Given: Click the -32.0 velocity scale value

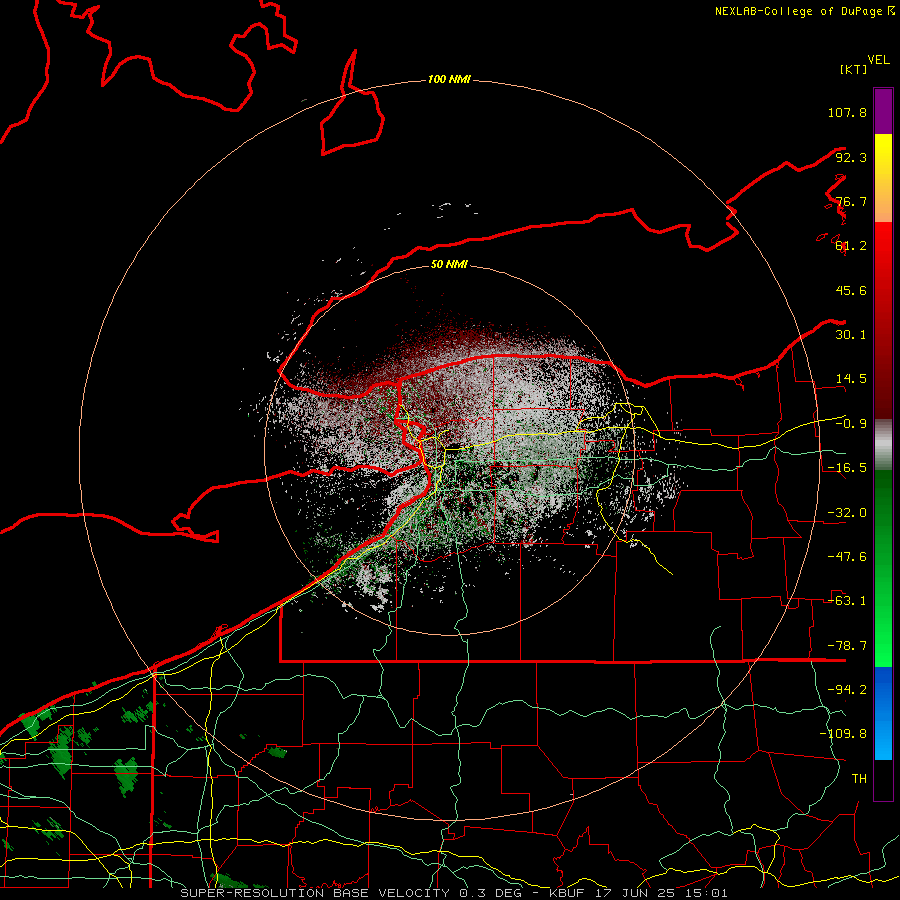Looking at the screenshot, I should (847, 513).
